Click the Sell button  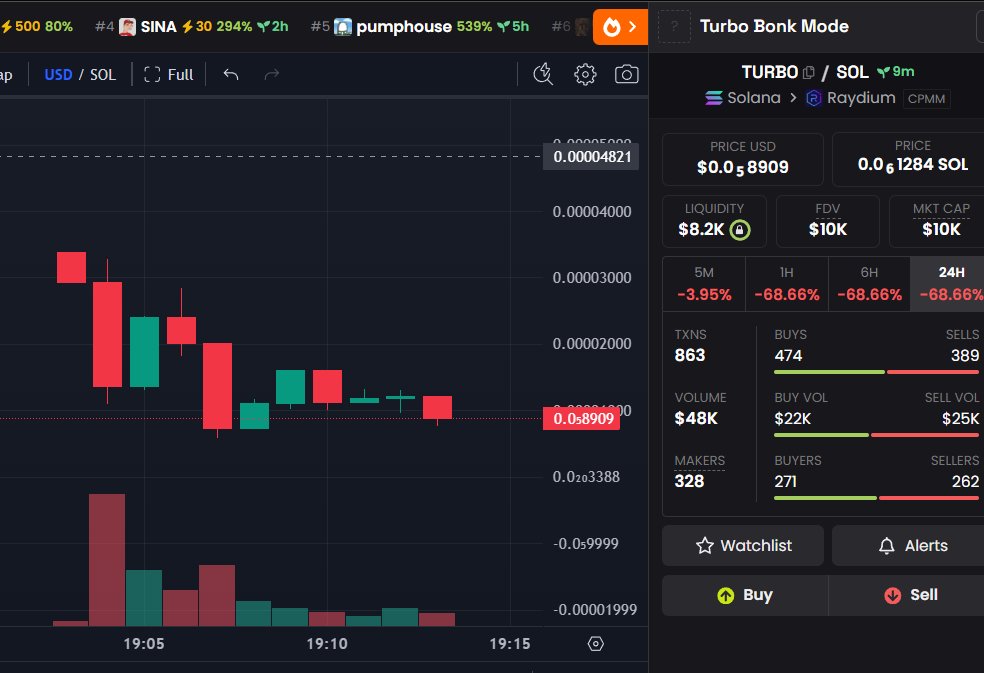click(x=906, y=595)
